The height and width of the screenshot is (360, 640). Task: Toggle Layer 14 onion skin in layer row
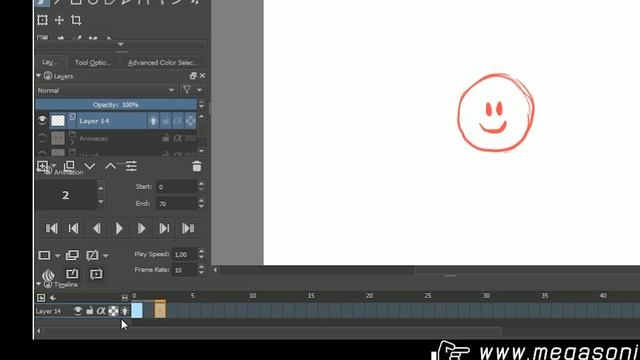(x=153, y=121)
